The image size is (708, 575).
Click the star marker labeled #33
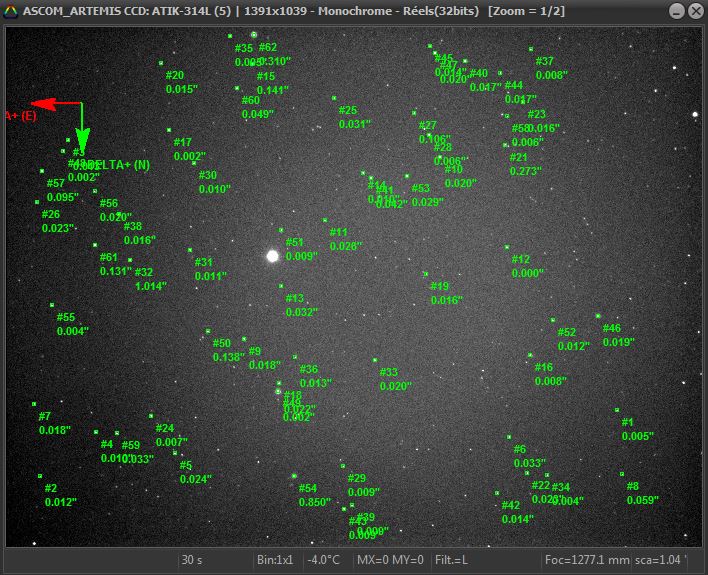click(375, 360)
